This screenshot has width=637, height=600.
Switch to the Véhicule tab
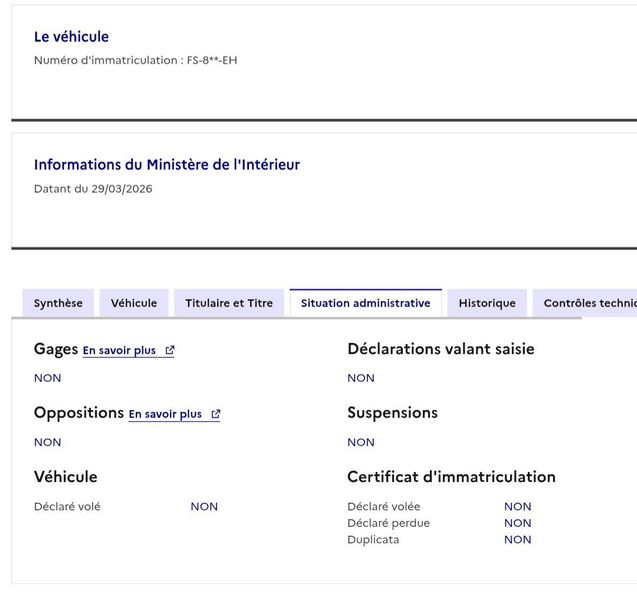(x=134, y=303)
